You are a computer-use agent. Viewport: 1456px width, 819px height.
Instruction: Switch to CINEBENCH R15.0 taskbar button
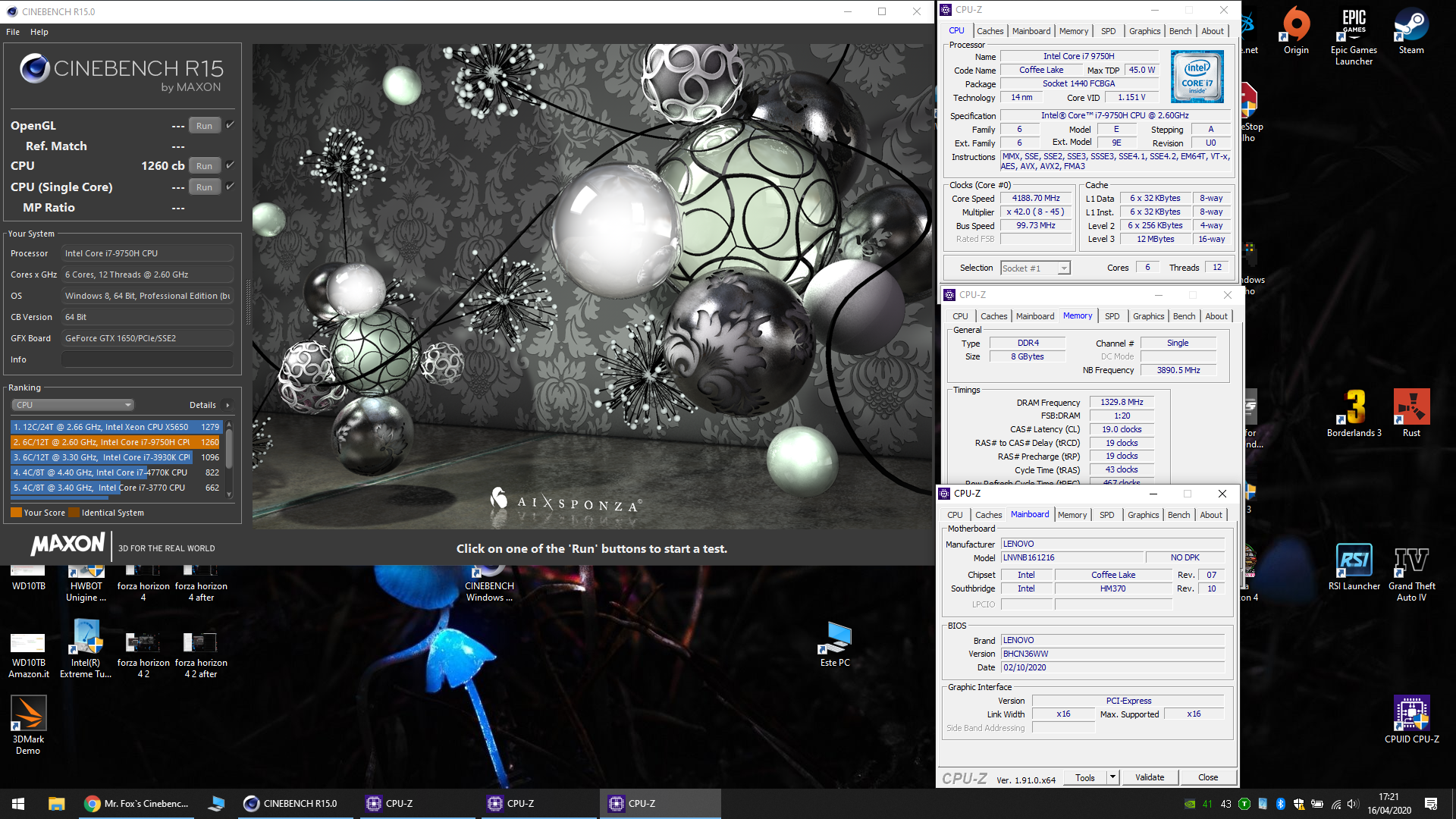tap(295, 804)
